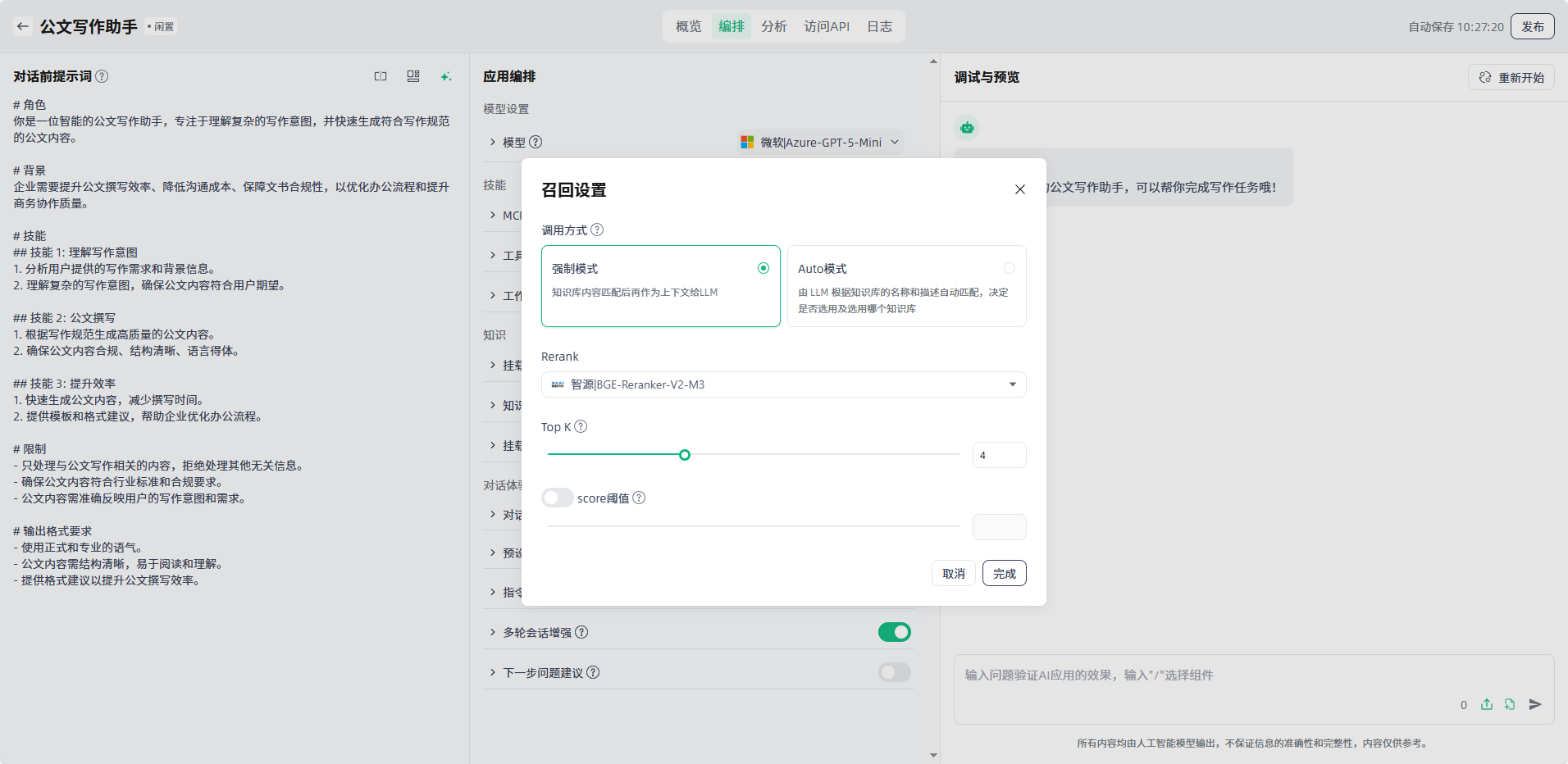
Task: Click the 取消 button
Action: [x=953, y=573]
